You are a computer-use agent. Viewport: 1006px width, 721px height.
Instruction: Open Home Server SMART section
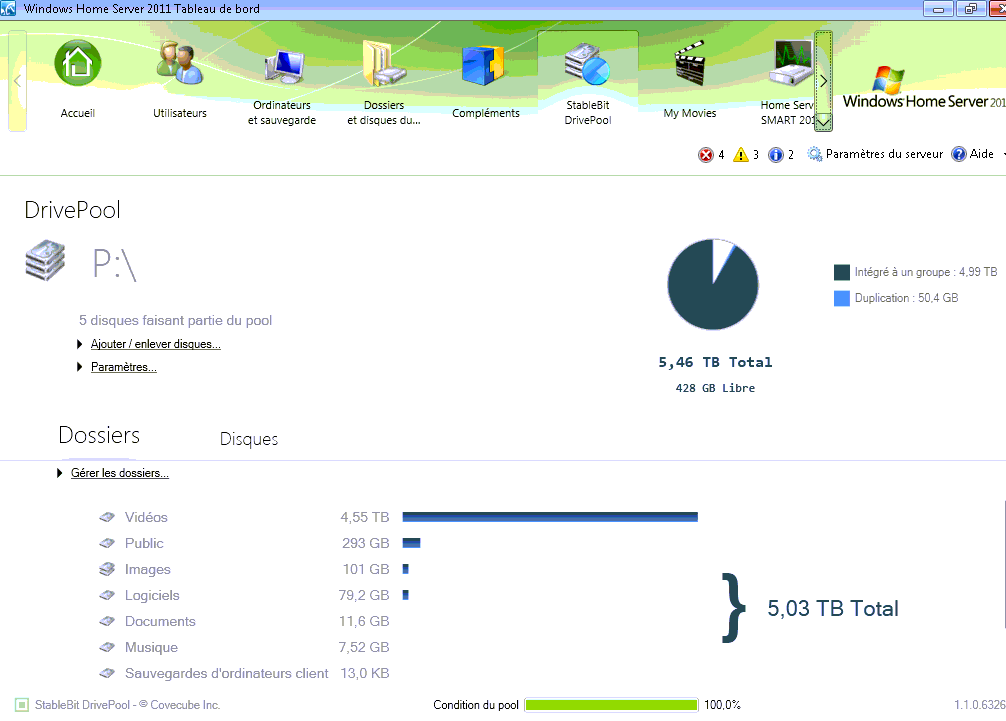792,63
